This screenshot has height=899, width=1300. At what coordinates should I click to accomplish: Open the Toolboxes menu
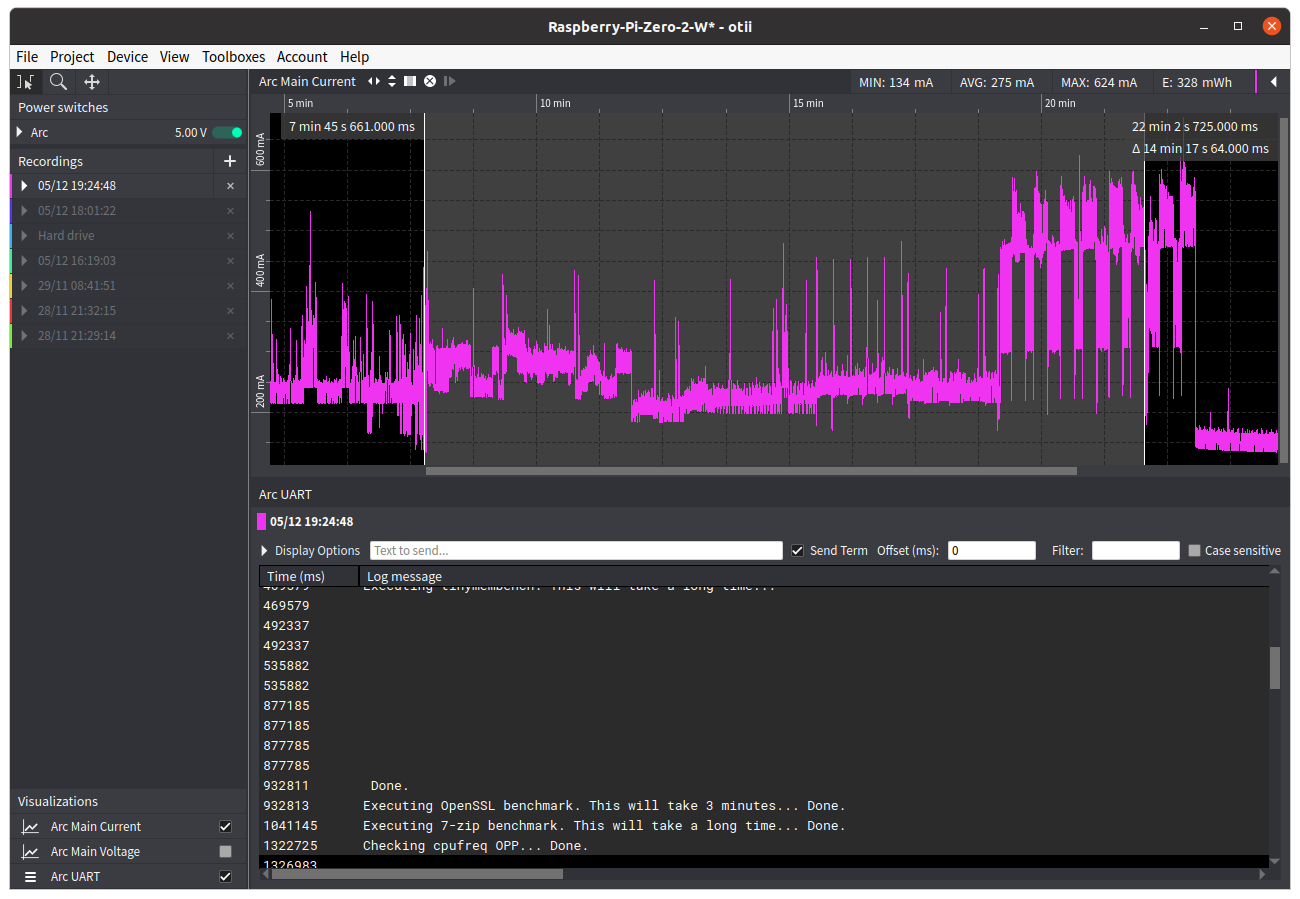pos(234,57)
